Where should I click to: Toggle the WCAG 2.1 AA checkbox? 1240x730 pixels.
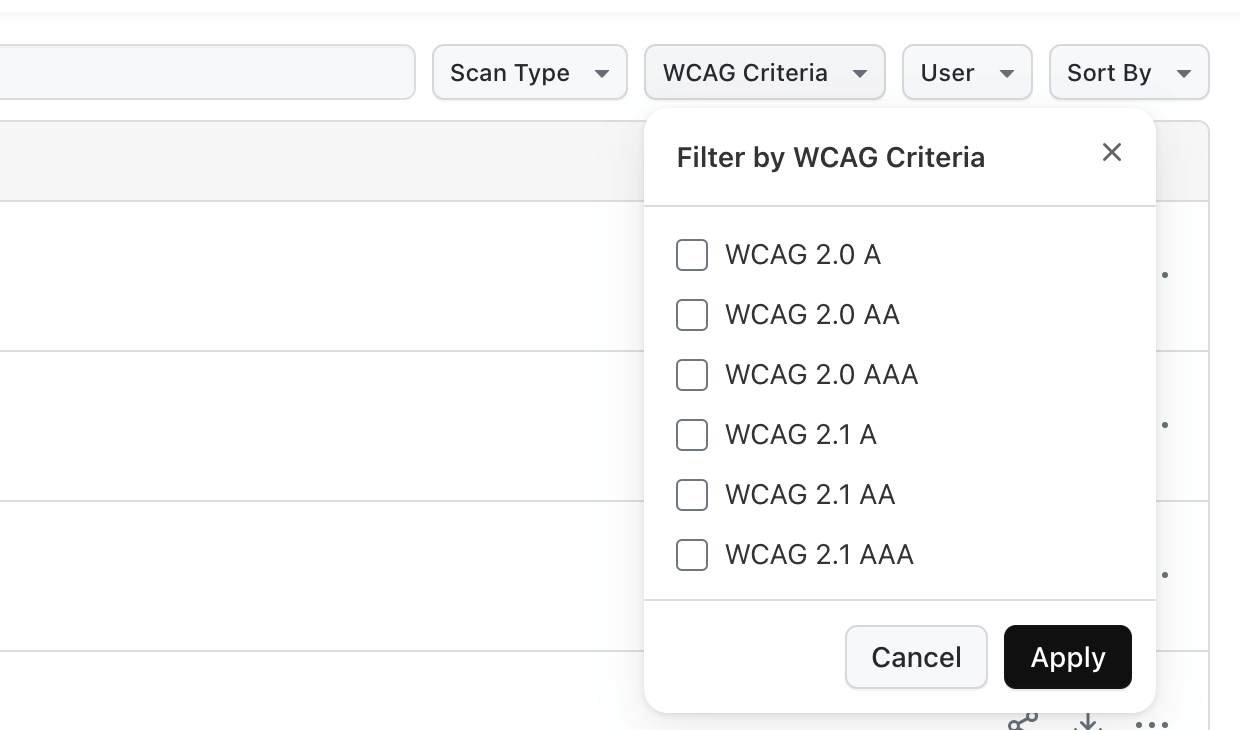tap(692, 495)
